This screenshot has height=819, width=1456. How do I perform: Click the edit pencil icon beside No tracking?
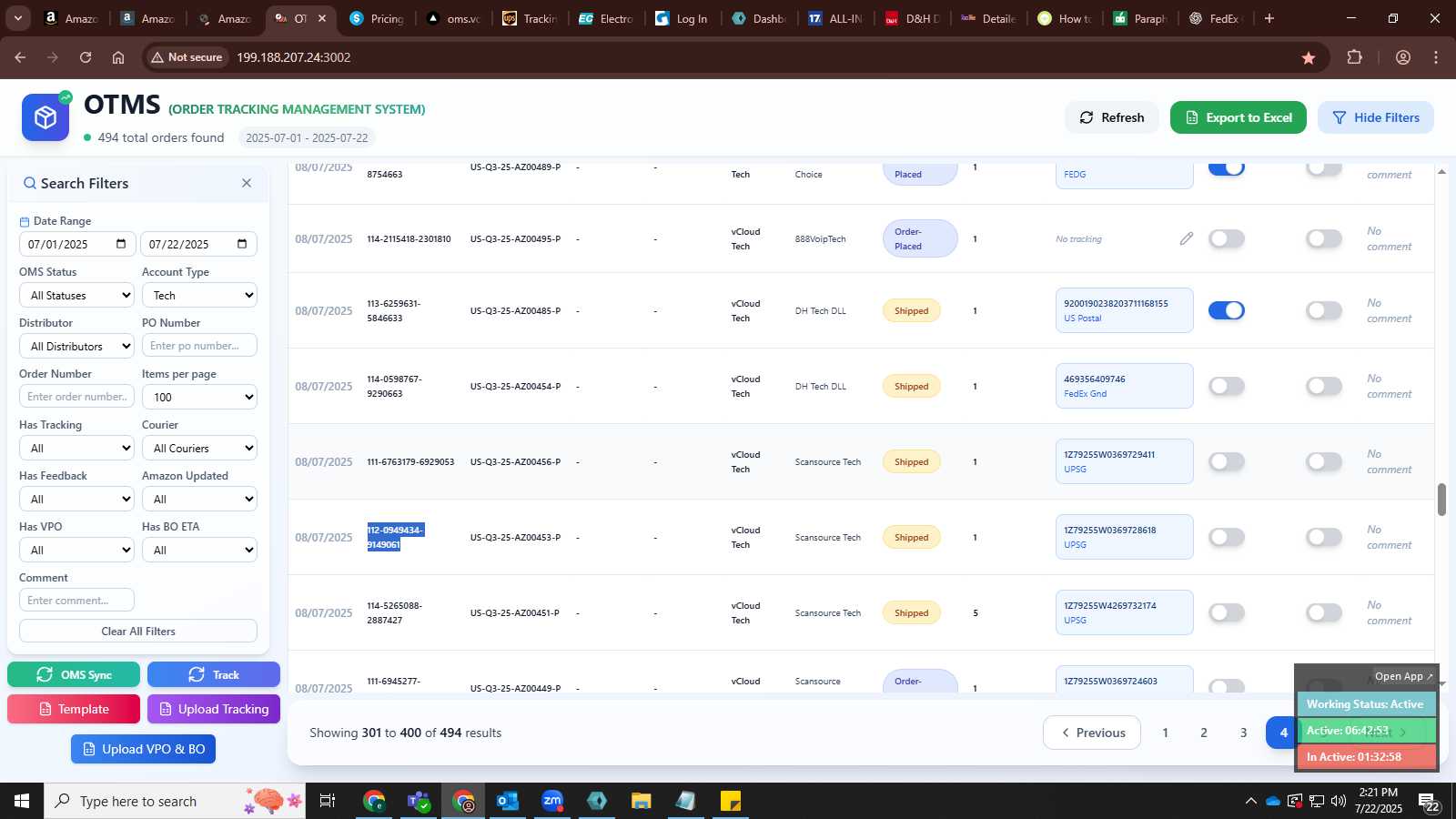click(x=1187, y=238)
